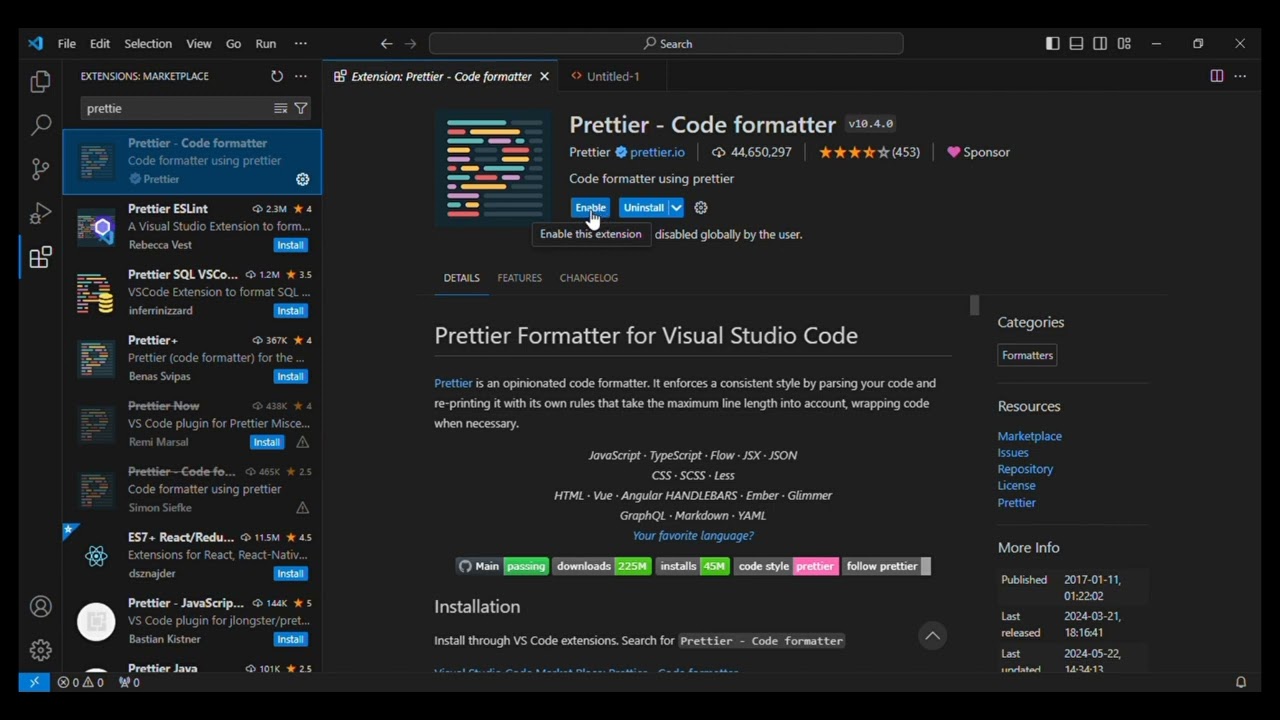The width and height of the screenshot is (1280, 720).
Task: Uninstall the Prettier extension
Action: (643, 208)
